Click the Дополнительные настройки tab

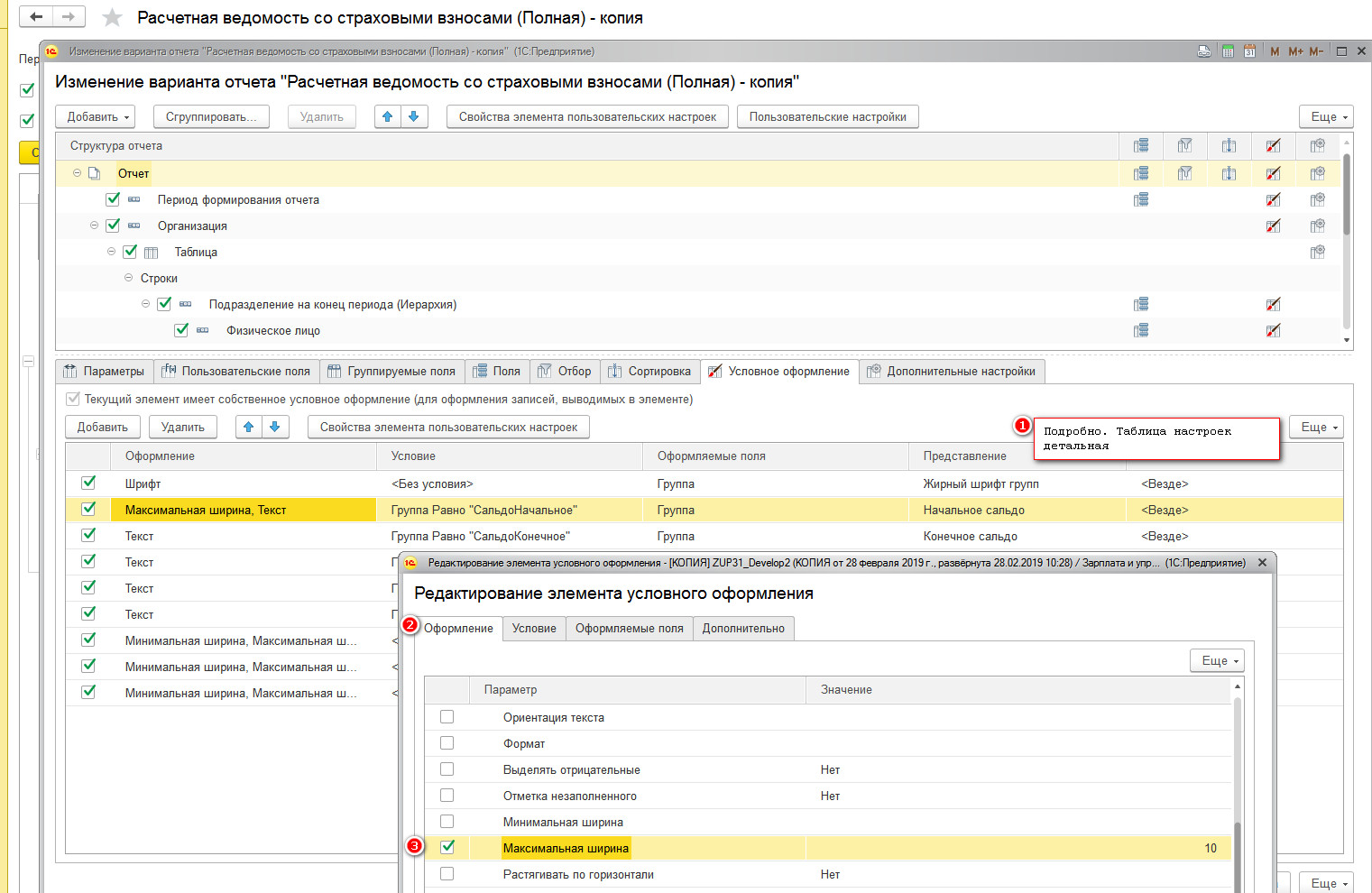point(953,372)
